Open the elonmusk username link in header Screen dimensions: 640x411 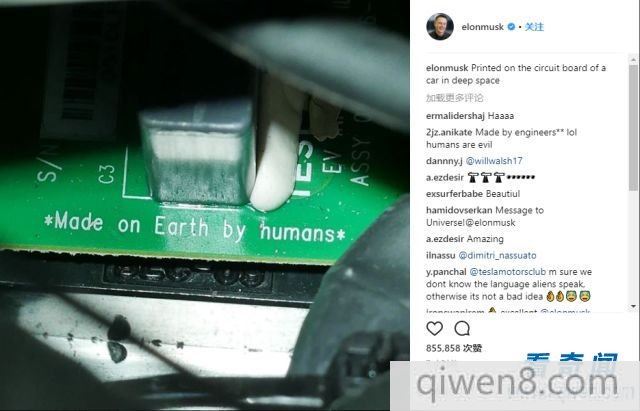coord(482,27)
